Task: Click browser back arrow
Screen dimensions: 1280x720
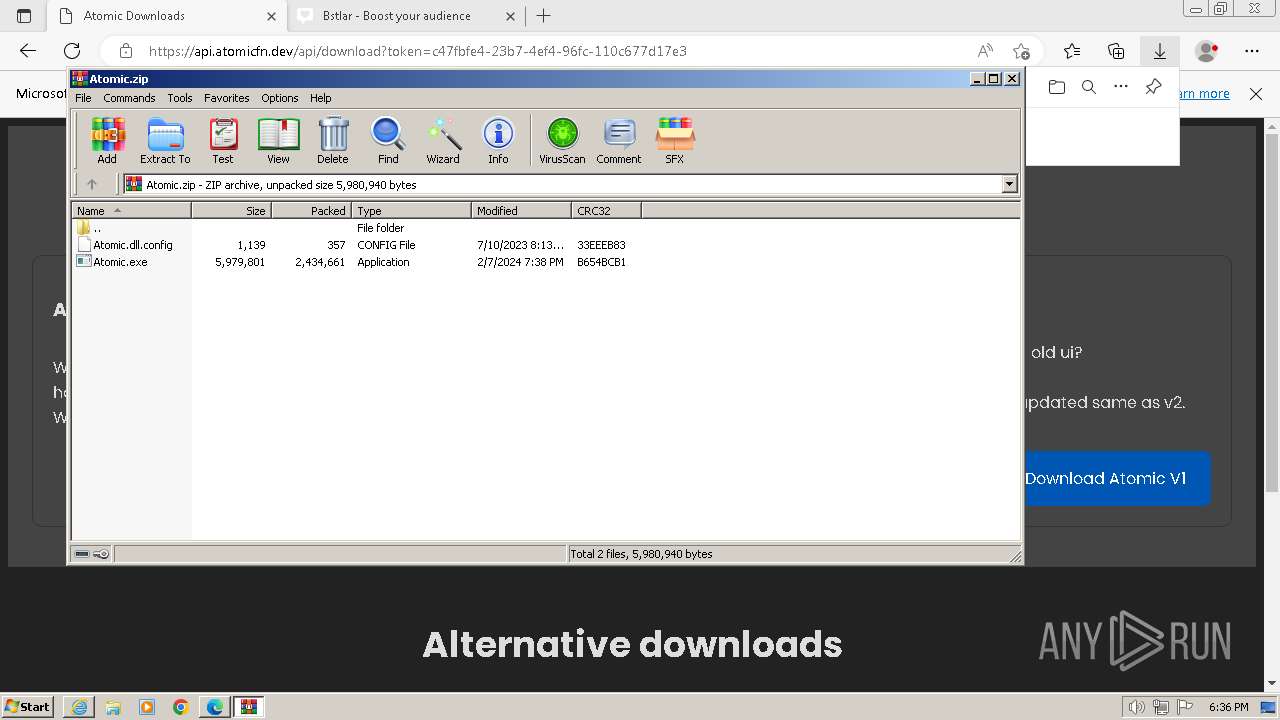Action: pos(28,51)
